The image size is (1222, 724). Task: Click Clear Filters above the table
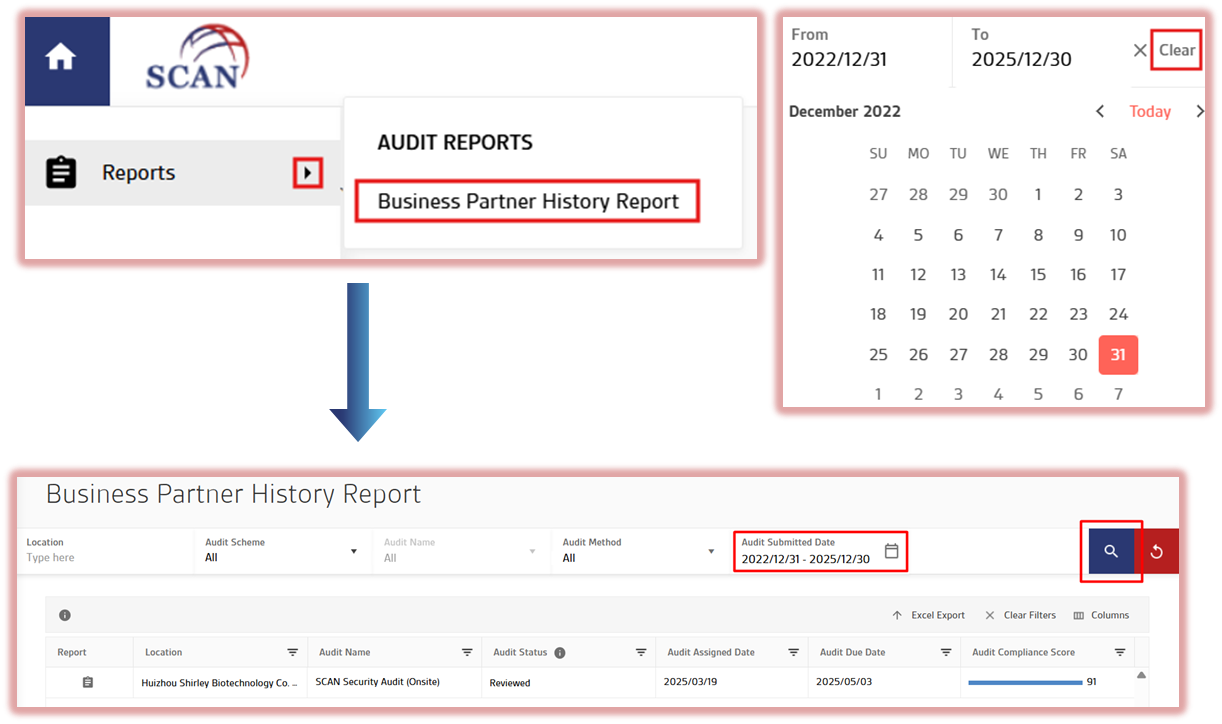click(1020, 615)
